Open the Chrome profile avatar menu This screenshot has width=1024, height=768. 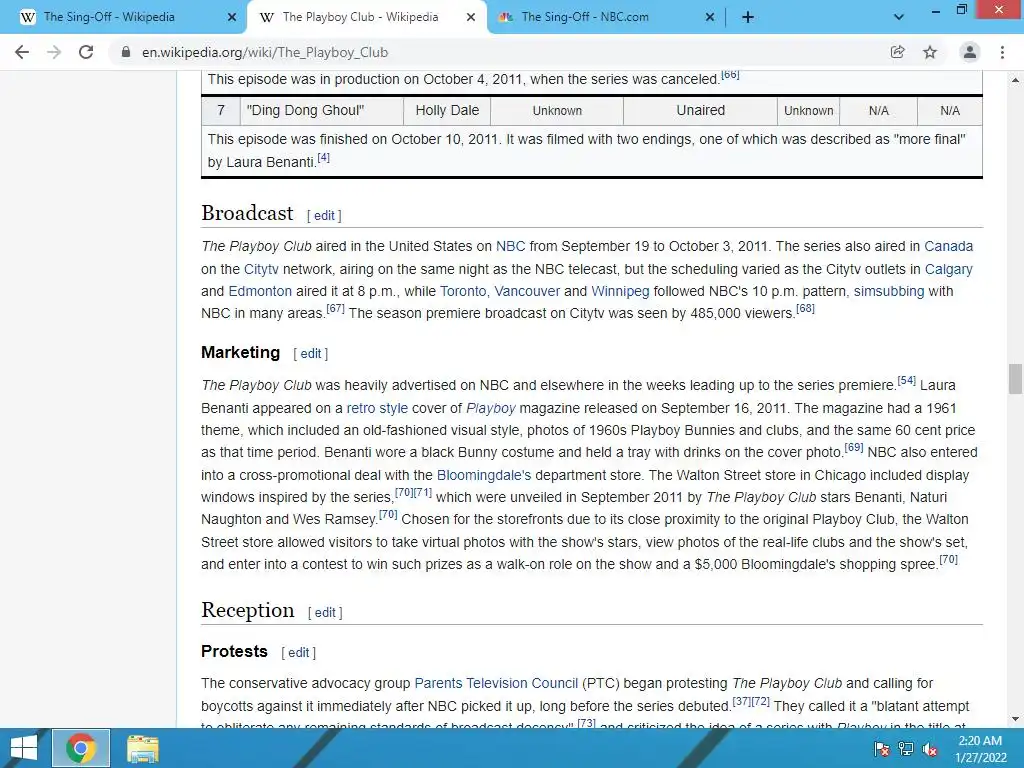click(970, 52)
